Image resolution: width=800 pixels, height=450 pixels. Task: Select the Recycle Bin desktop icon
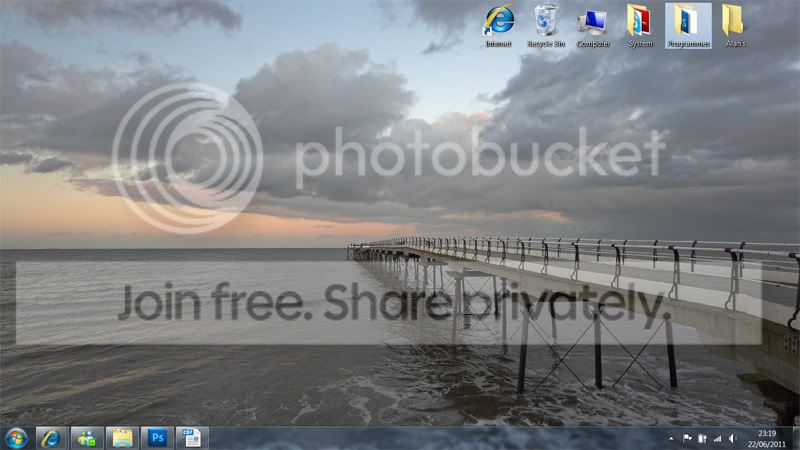(x=546, y=24)
